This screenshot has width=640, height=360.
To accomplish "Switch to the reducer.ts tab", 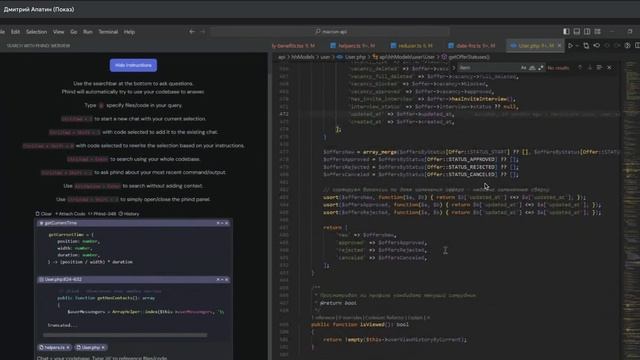I will pos(411,46).
